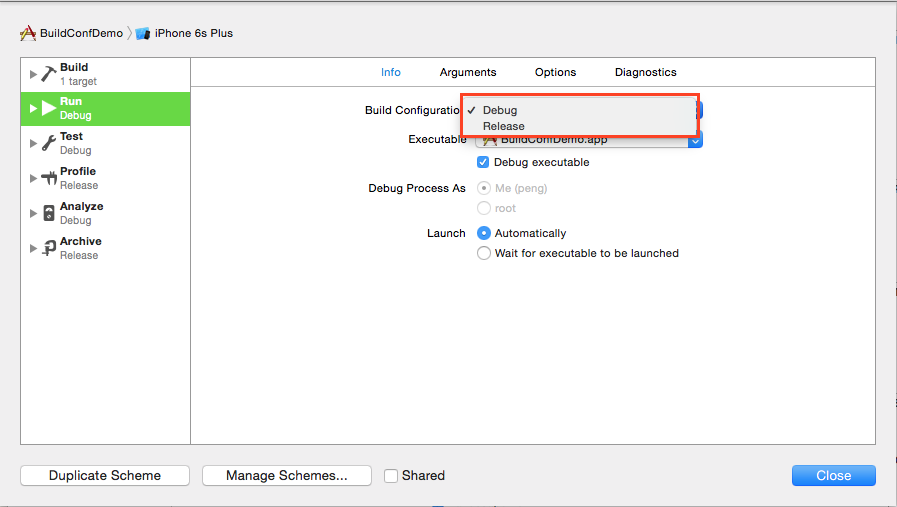
Task: Click the iPhone 6s Plus device icon
Action: pos(143,33)
